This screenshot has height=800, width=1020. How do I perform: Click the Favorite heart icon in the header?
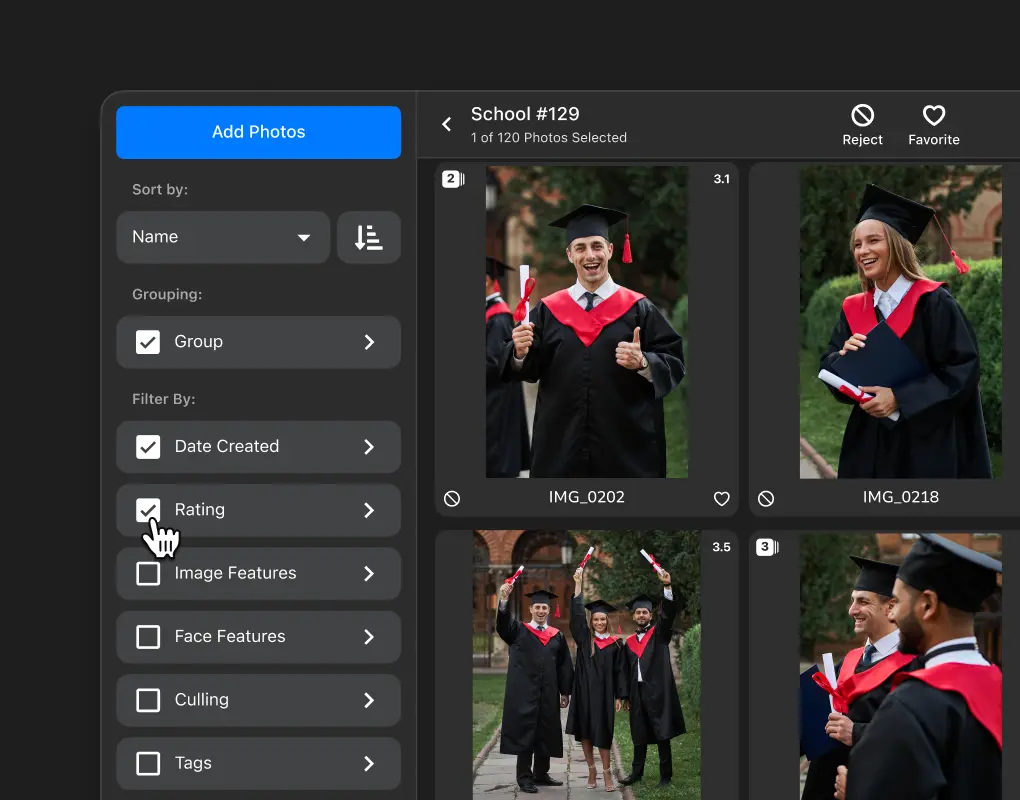point(933,116)
